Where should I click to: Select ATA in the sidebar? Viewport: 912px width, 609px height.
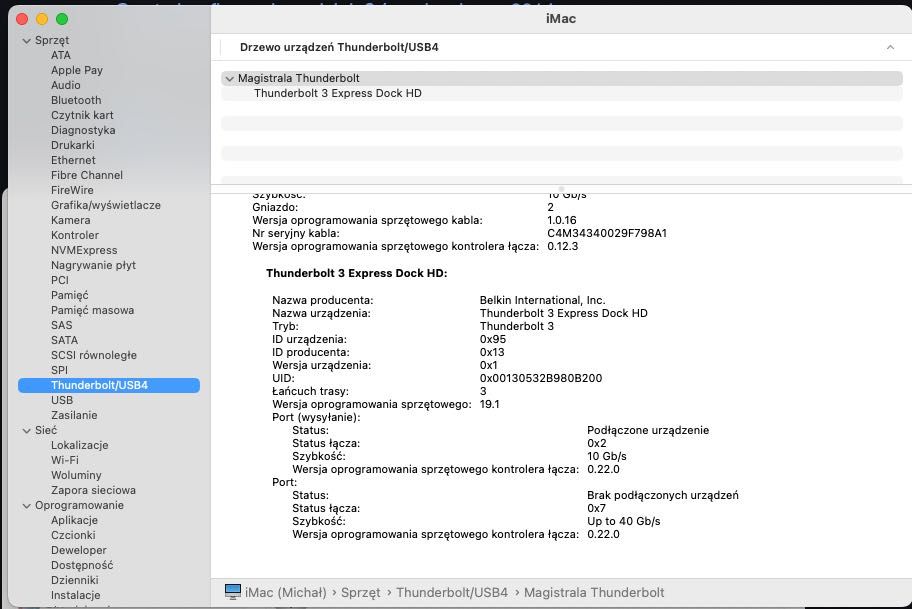click(x=60, y=55)
